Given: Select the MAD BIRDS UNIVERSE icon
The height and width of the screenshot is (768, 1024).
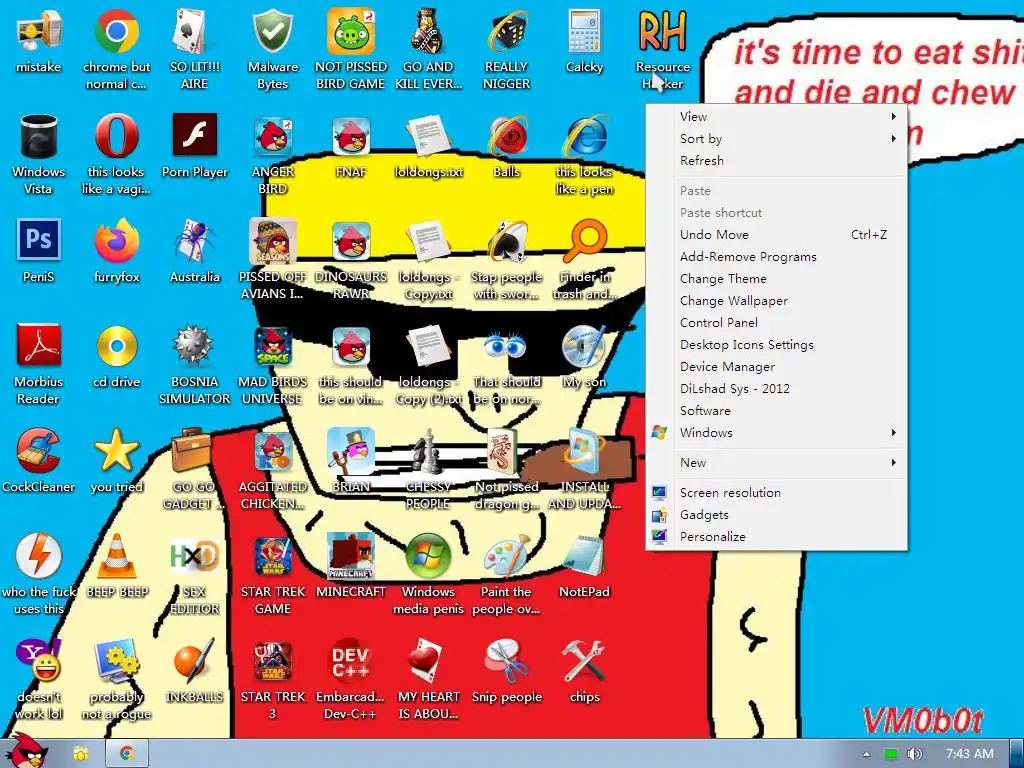Looking at the screenshot, I should 272,345.
